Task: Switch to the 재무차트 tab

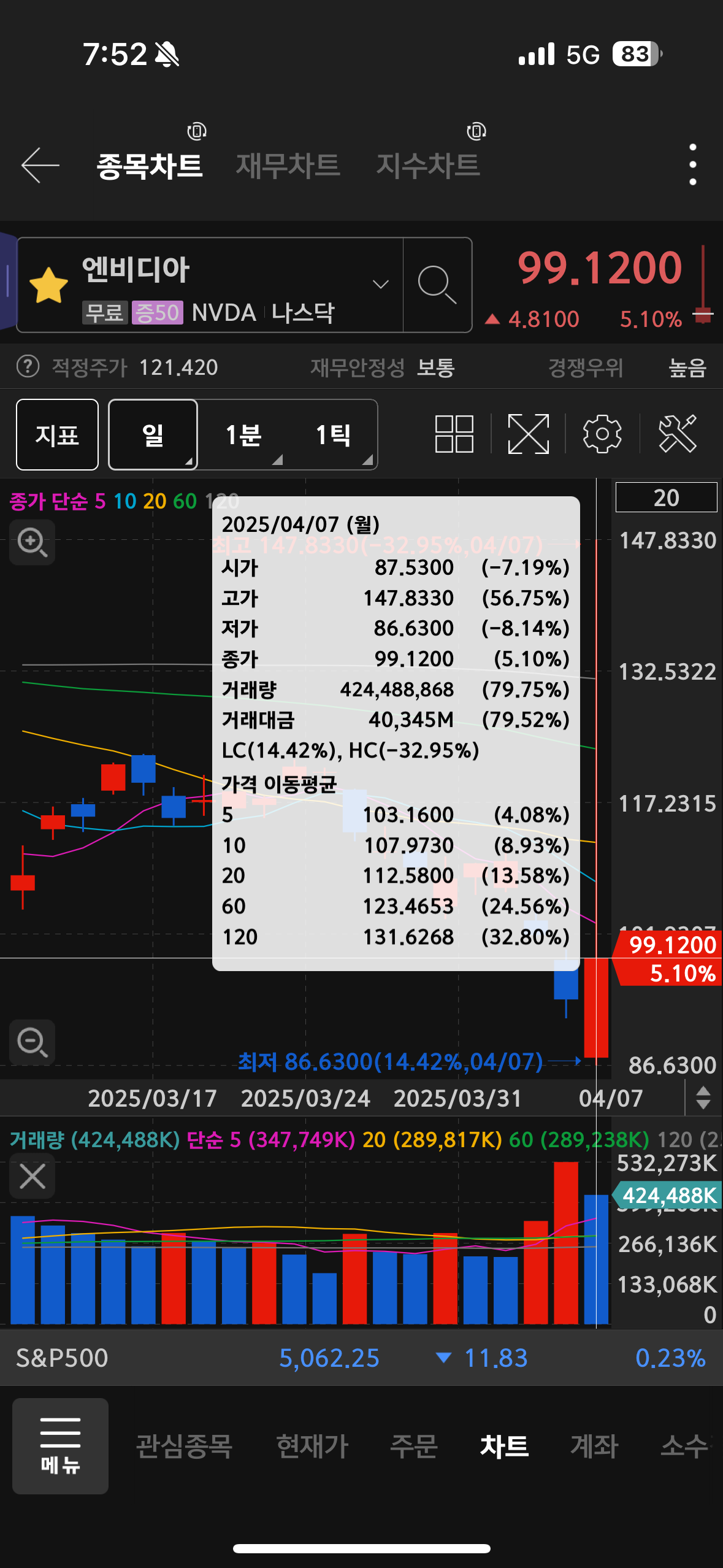Action: click(x=288, y=166)
